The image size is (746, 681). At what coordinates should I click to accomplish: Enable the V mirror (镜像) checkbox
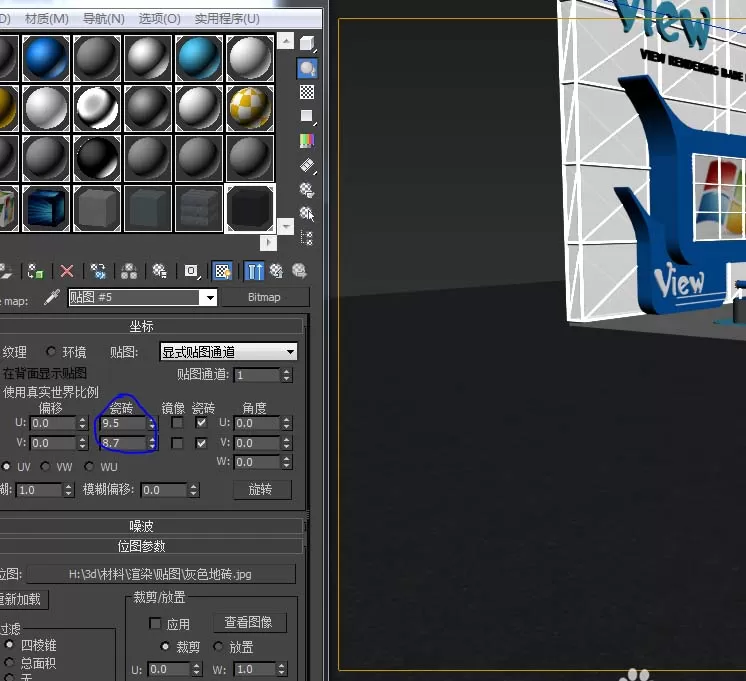(177, 443)
